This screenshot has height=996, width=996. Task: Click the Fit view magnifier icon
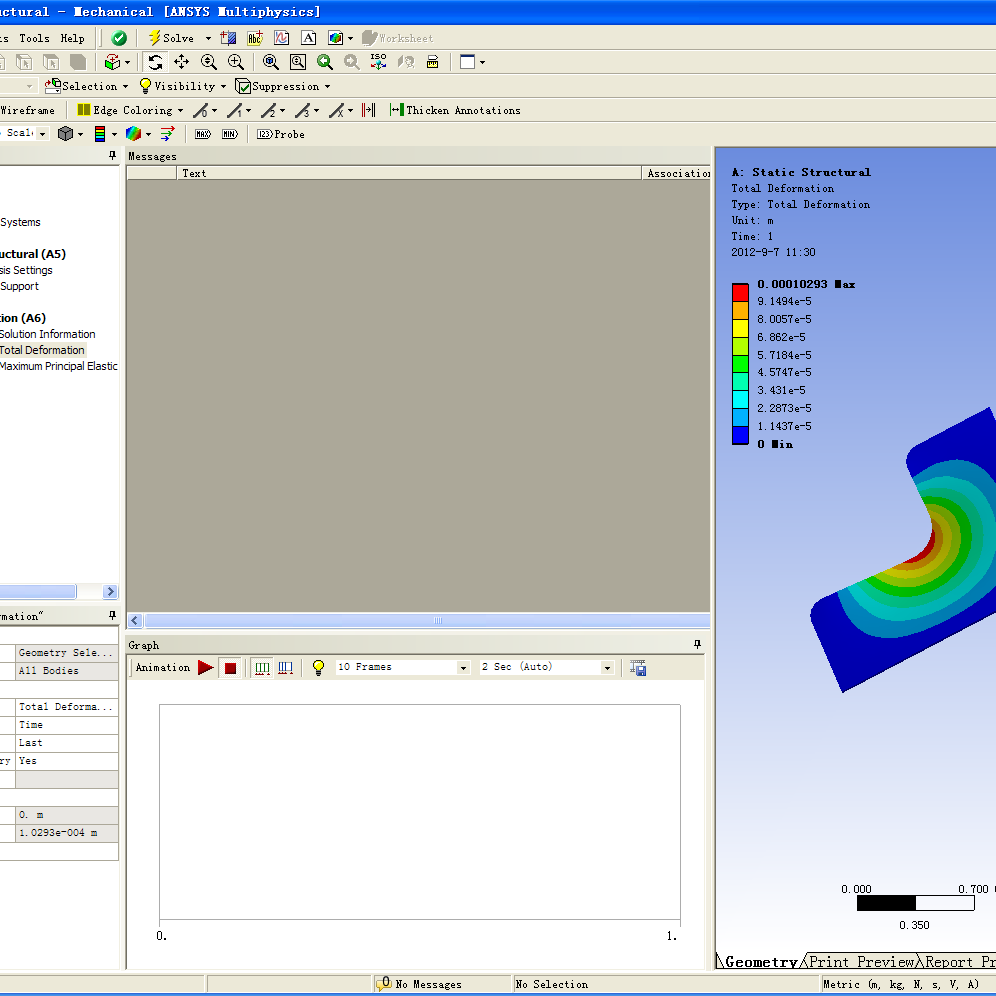270,61
